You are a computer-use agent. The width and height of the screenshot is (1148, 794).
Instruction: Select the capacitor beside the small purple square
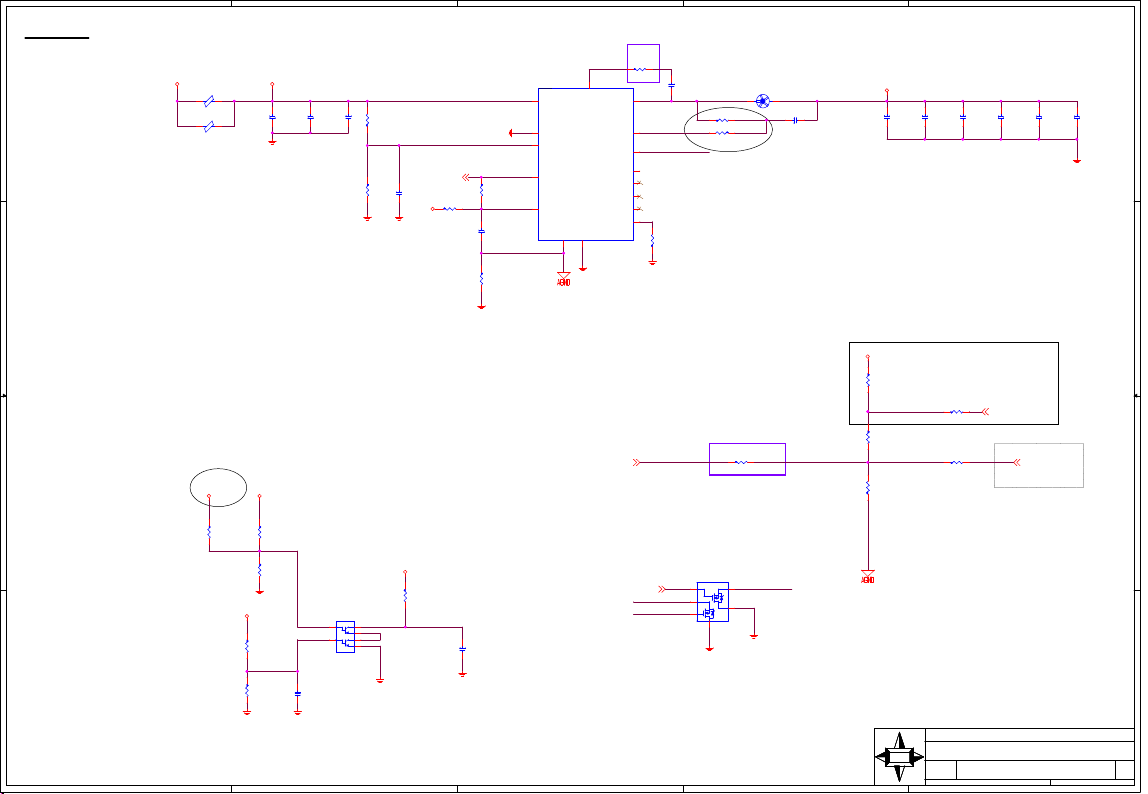point(671,86)
